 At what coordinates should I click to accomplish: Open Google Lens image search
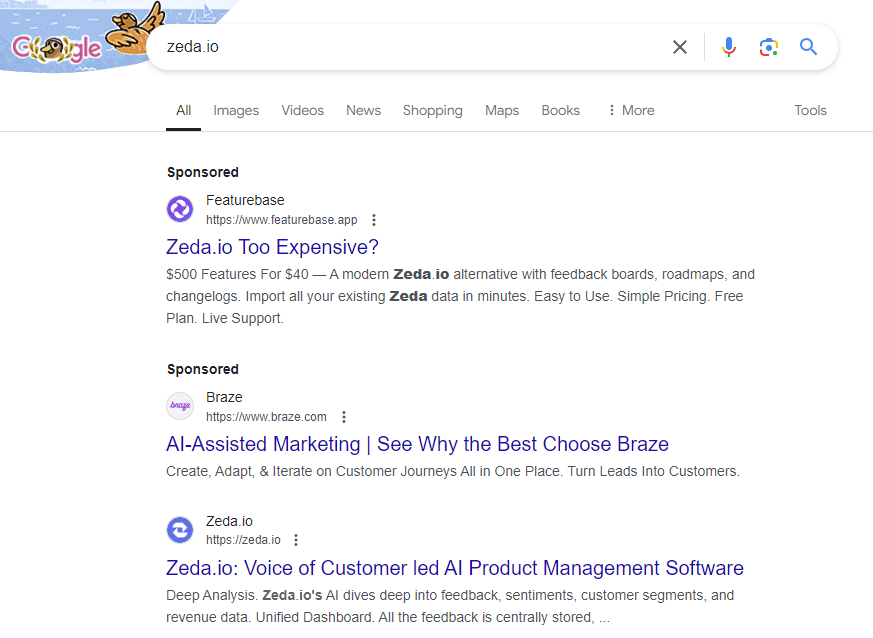768,47
